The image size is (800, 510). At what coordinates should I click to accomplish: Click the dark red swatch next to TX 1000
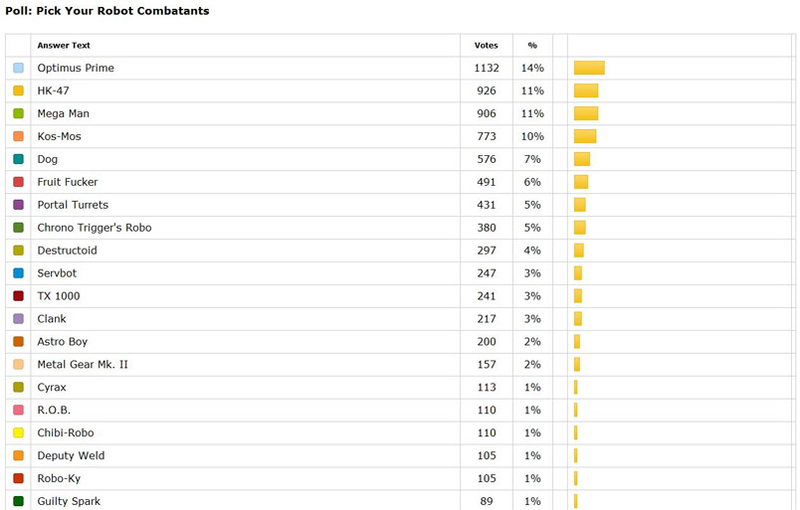pos(18,296)
